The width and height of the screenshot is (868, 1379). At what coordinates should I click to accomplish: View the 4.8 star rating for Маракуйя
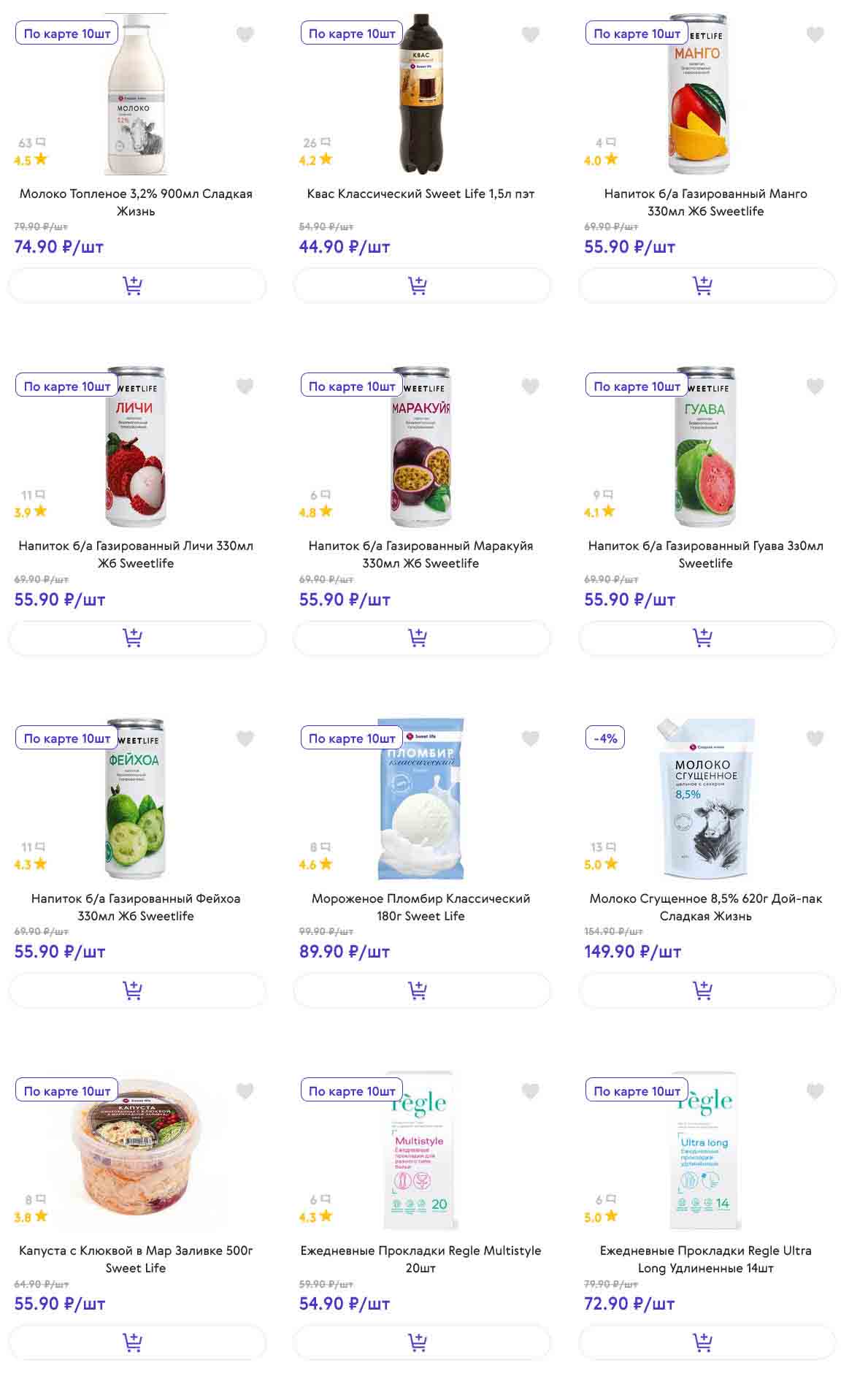(315, 512)
